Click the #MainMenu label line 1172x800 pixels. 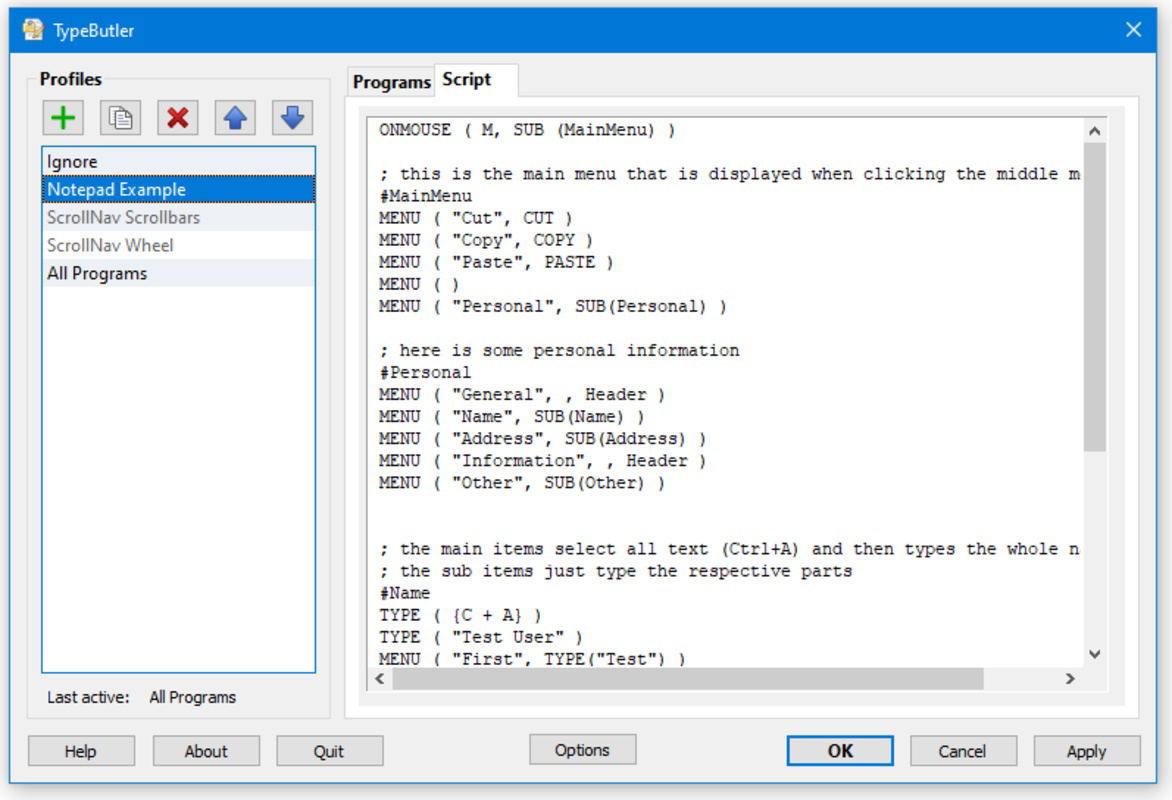tap(425, 196)
